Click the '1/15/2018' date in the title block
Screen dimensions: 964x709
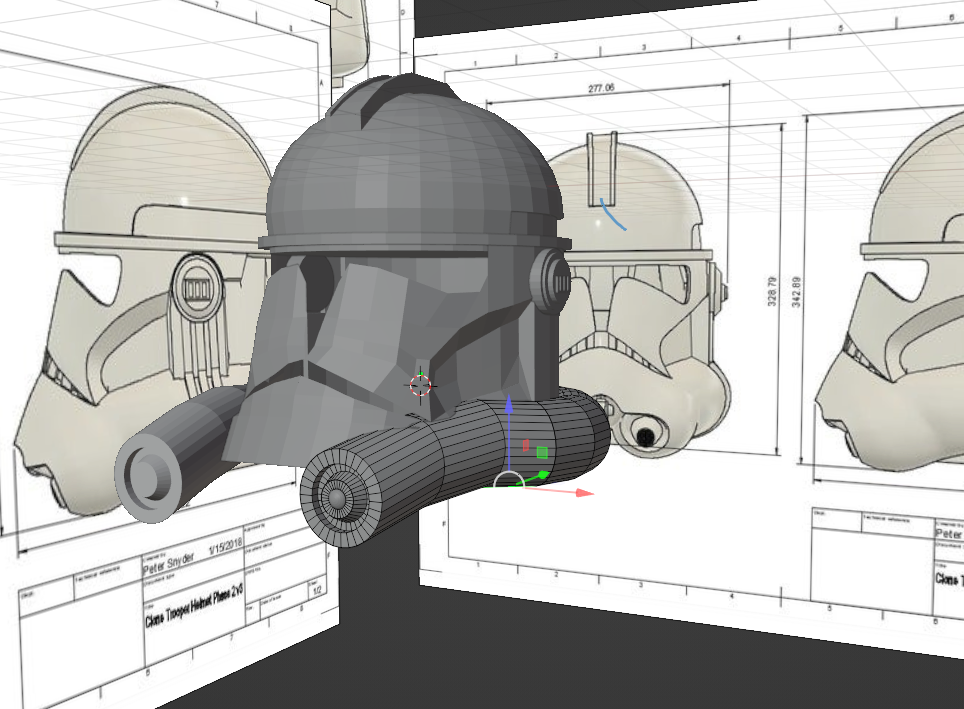coord(226,546)
